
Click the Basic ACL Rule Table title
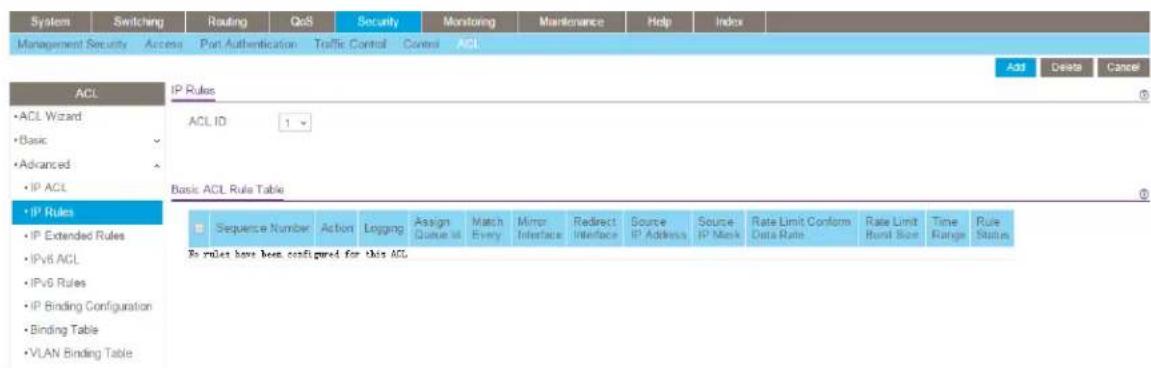pyautogui.click(x=227, y=190)
